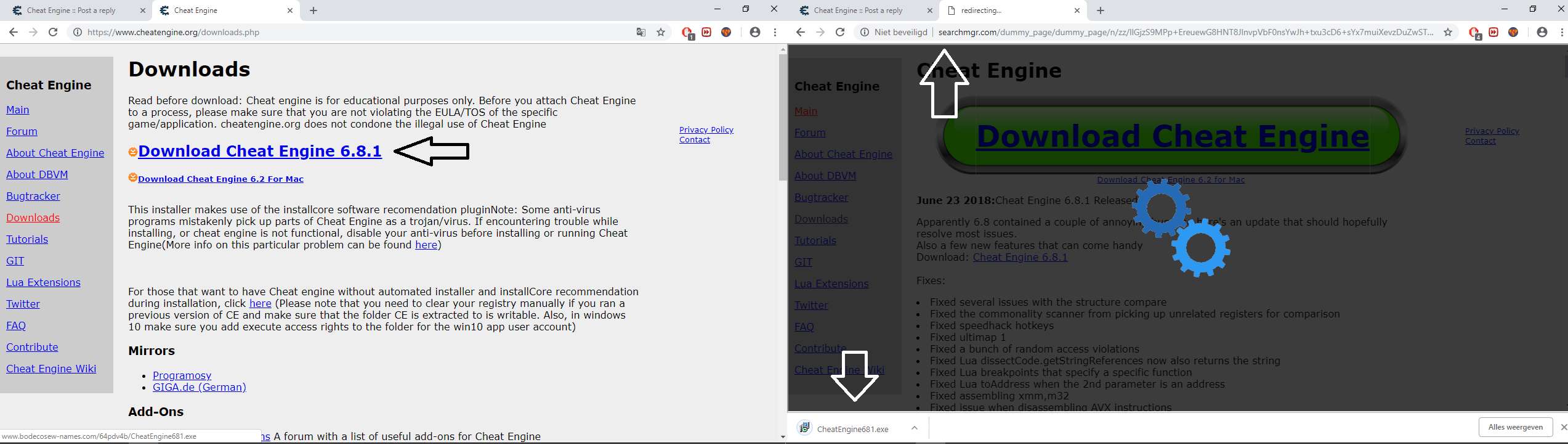
Task: Open 'Forum' sidebar link in right window
Action: tap(810, 133)
